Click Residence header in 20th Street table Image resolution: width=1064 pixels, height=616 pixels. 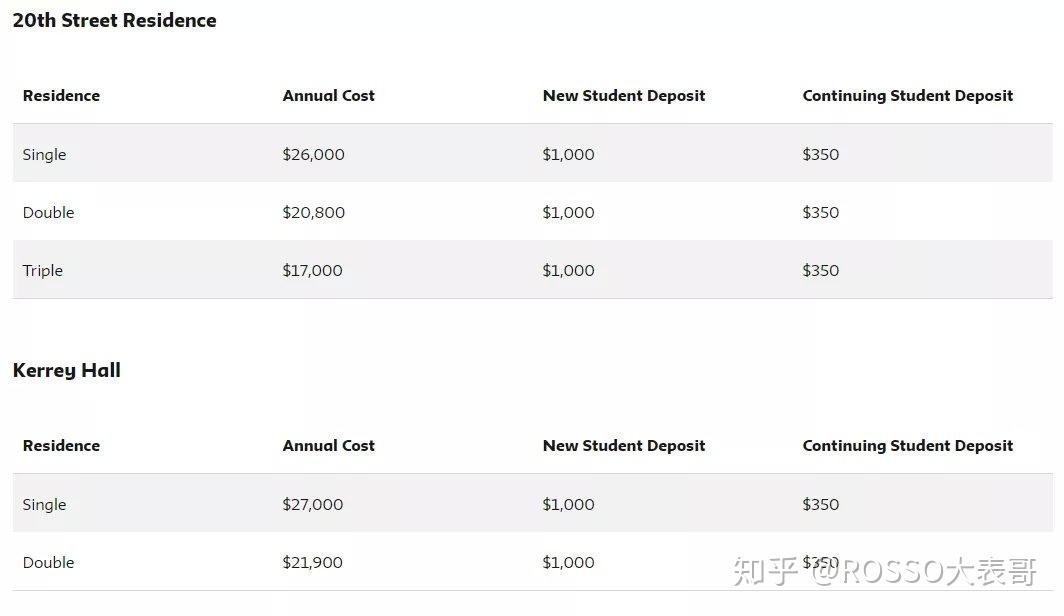click(x=61, y=96)
